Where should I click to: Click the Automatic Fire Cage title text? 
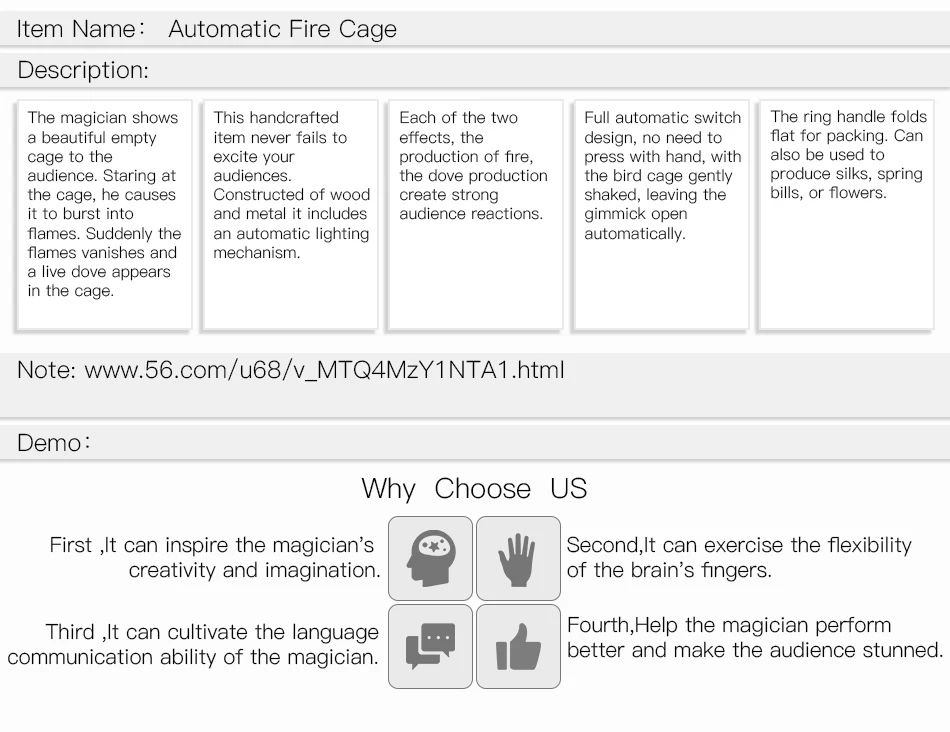tap(283, 29)
